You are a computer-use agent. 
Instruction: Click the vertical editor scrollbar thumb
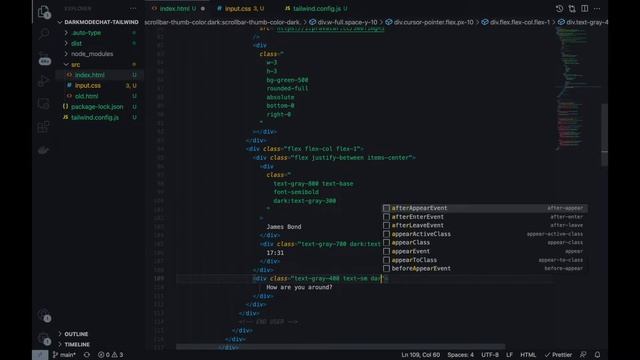(604, 135)
